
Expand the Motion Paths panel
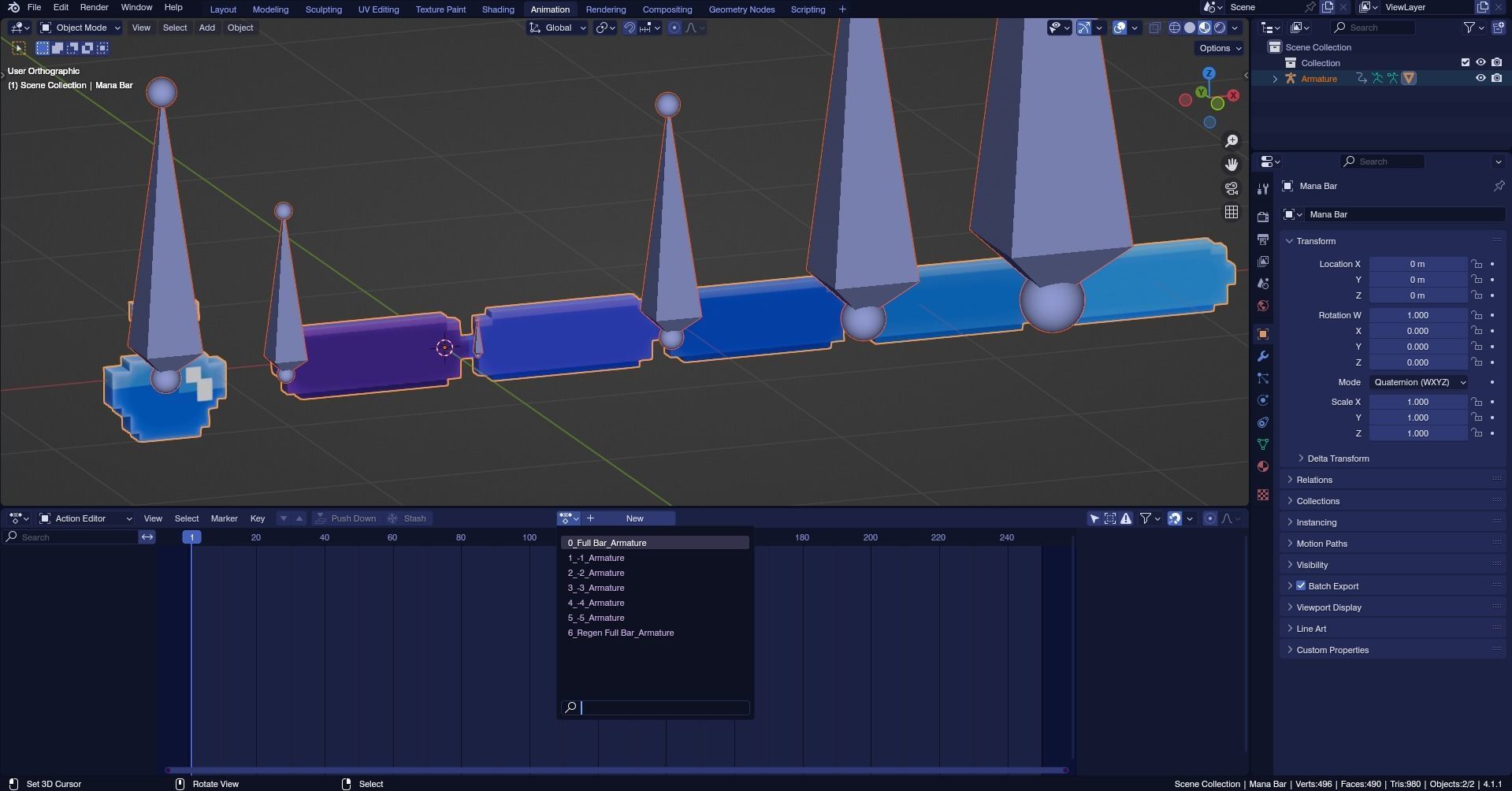point(1321,544)
